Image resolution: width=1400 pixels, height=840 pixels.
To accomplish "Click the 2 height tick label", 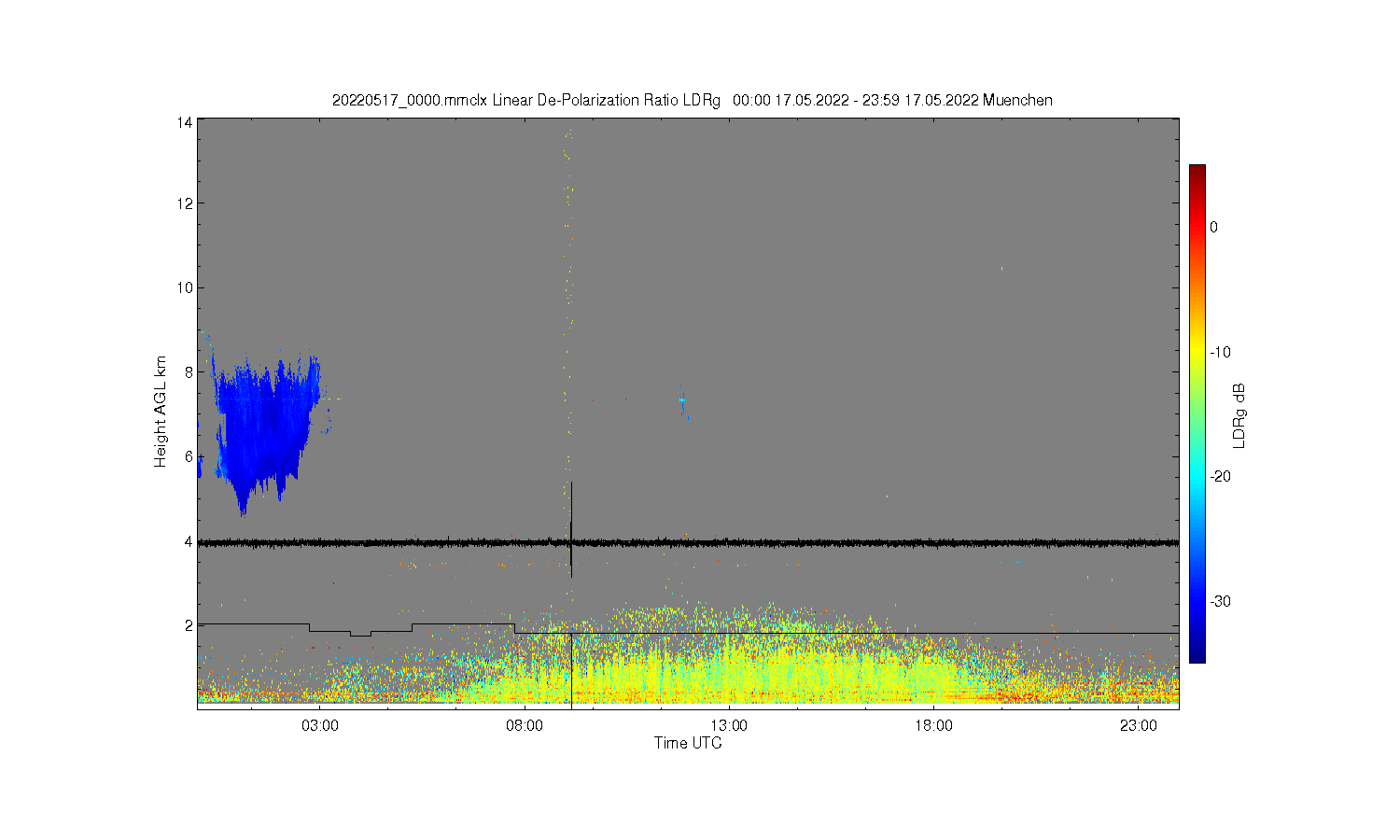I will pos(189,625).
